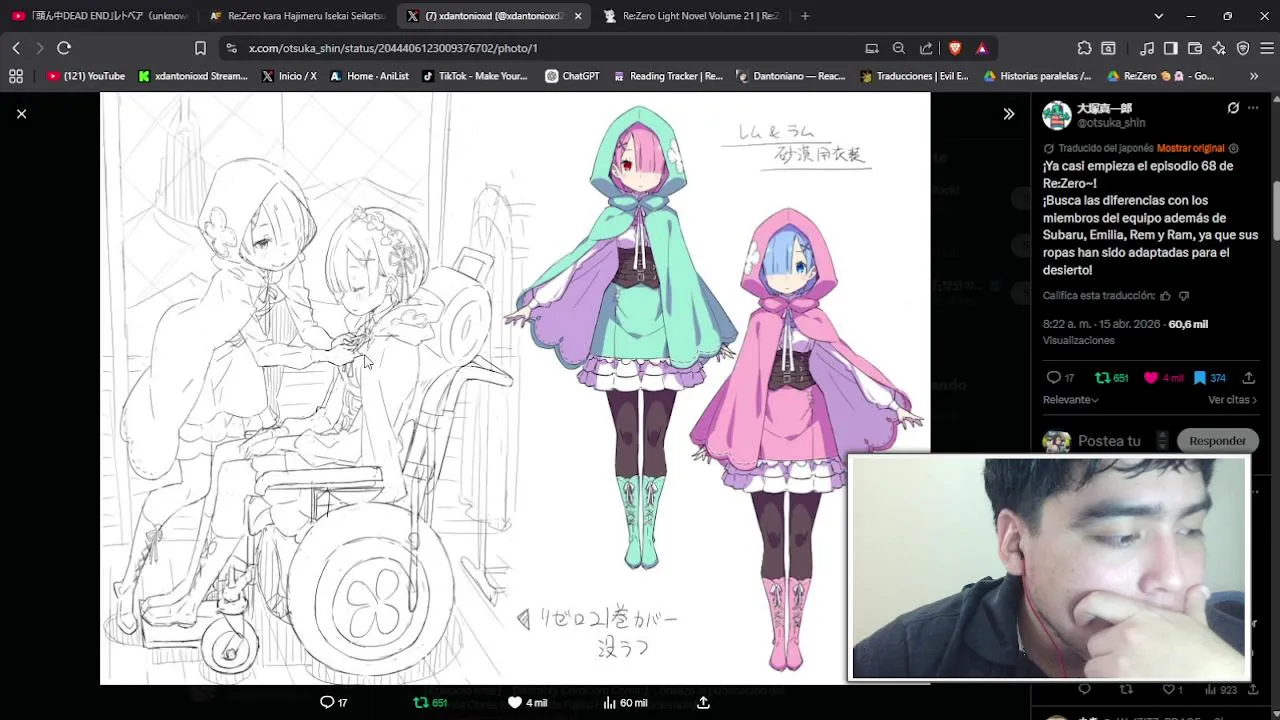Toggle the bookmark showing 374
Image resolution: width=1280 pixels, height=720 pixels.
[1210, 378]
